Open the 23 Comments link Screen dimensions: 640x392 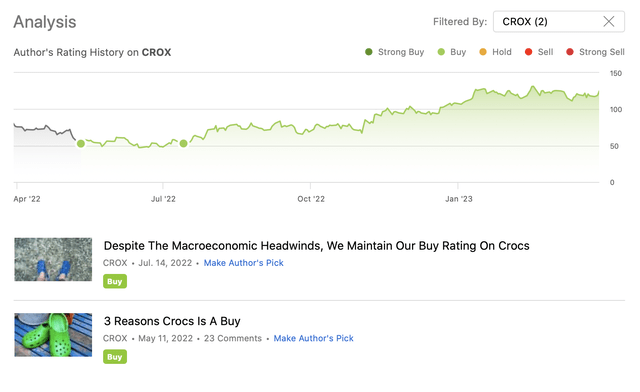[x=233, y=339]
